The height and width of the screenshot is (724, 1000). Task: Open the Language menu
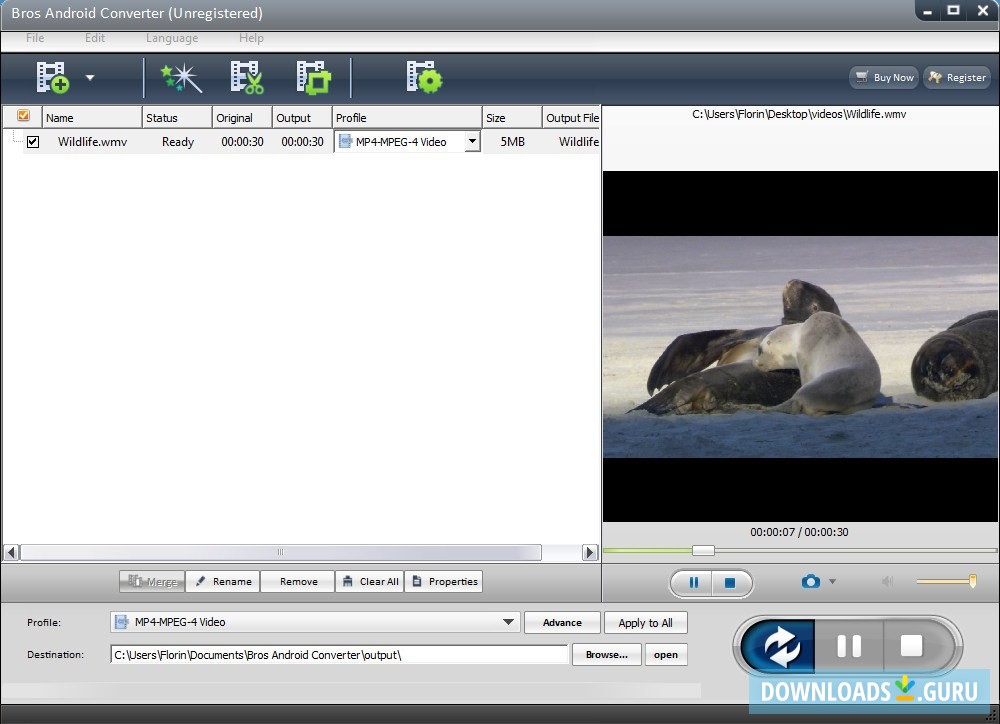(x=171, y=38)
